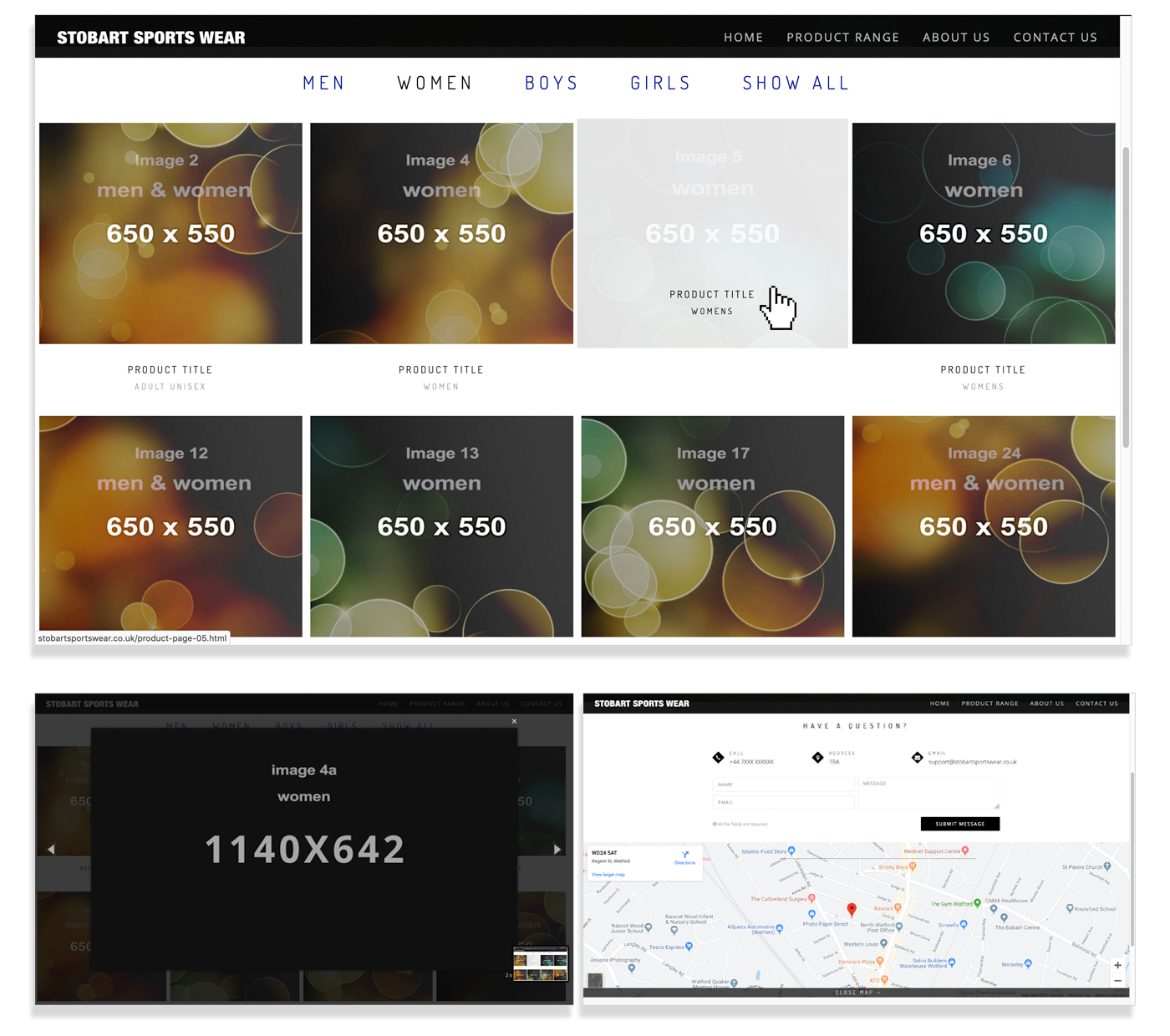
Task: Click PRODUCT RANGE in contact page navigation
Action: [989, 703]
